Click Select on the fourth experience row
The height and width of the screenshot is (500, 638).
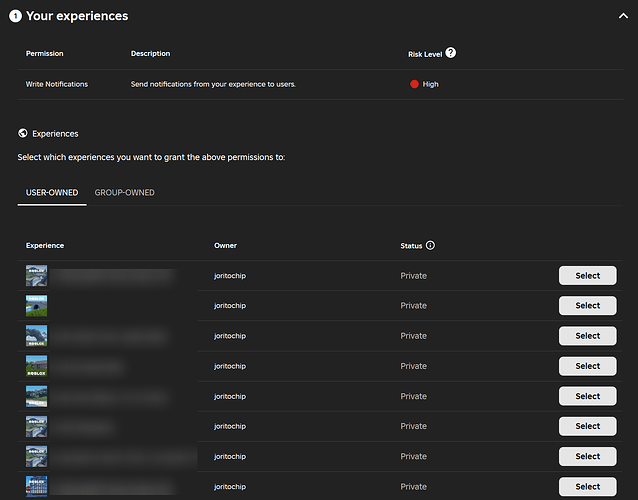(587, 366)
